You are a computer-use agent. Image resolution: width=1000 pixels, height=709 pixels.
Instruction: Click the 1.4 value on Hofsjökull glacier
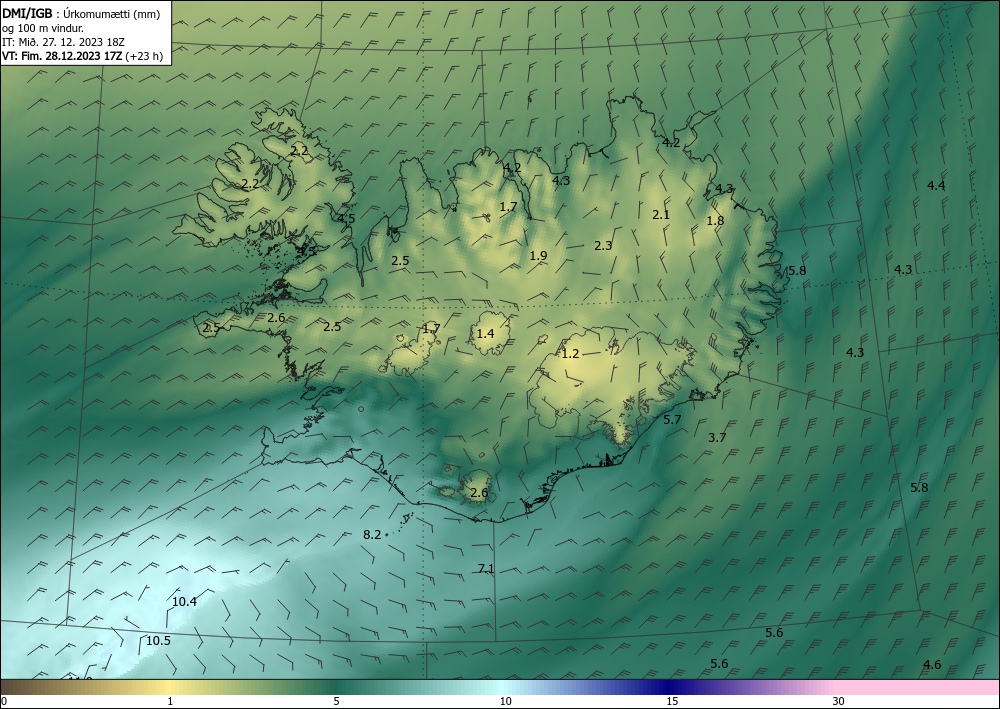pyautogui.click(x=485, y=333)
